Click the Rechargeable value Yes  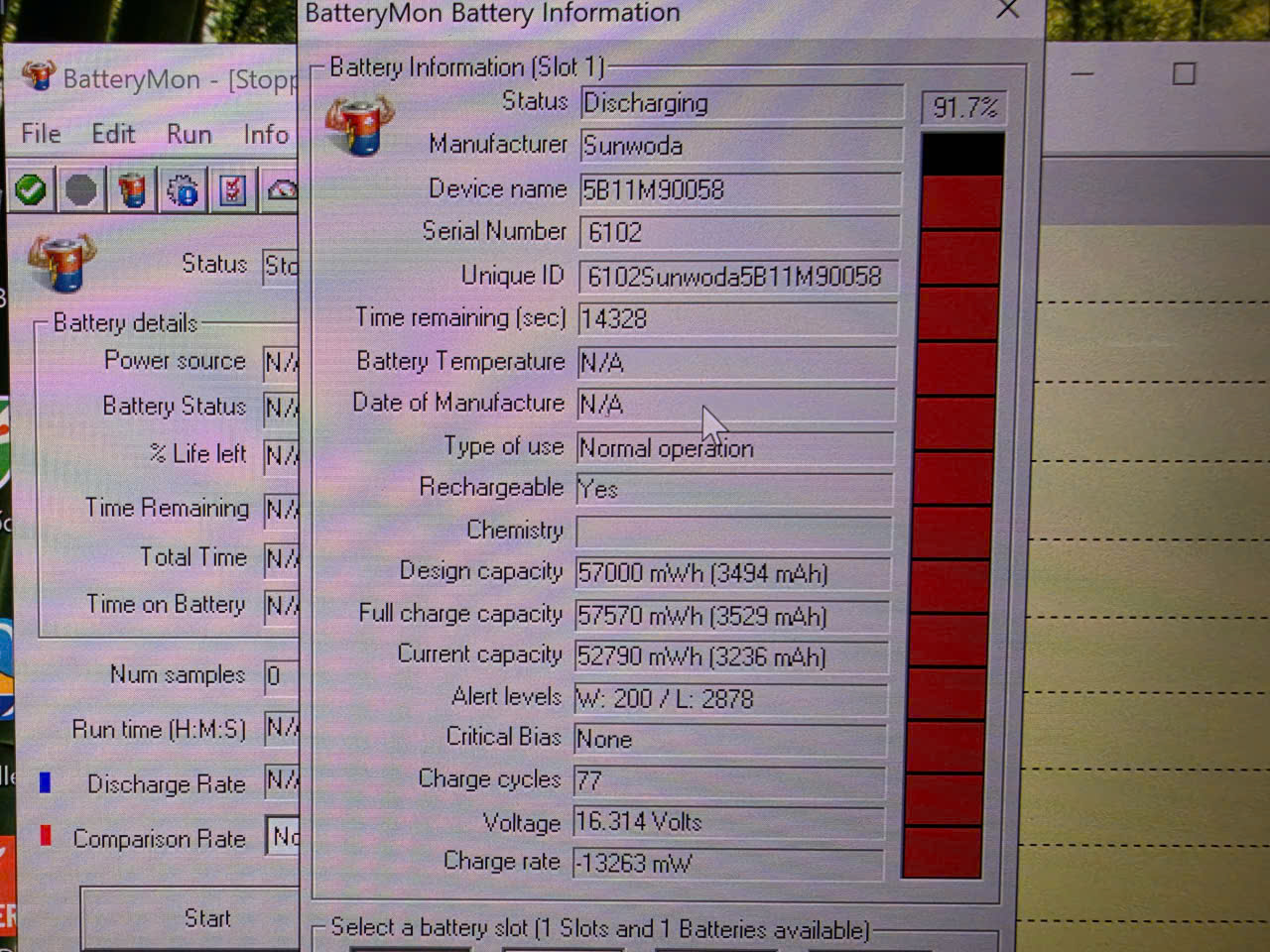734,489
